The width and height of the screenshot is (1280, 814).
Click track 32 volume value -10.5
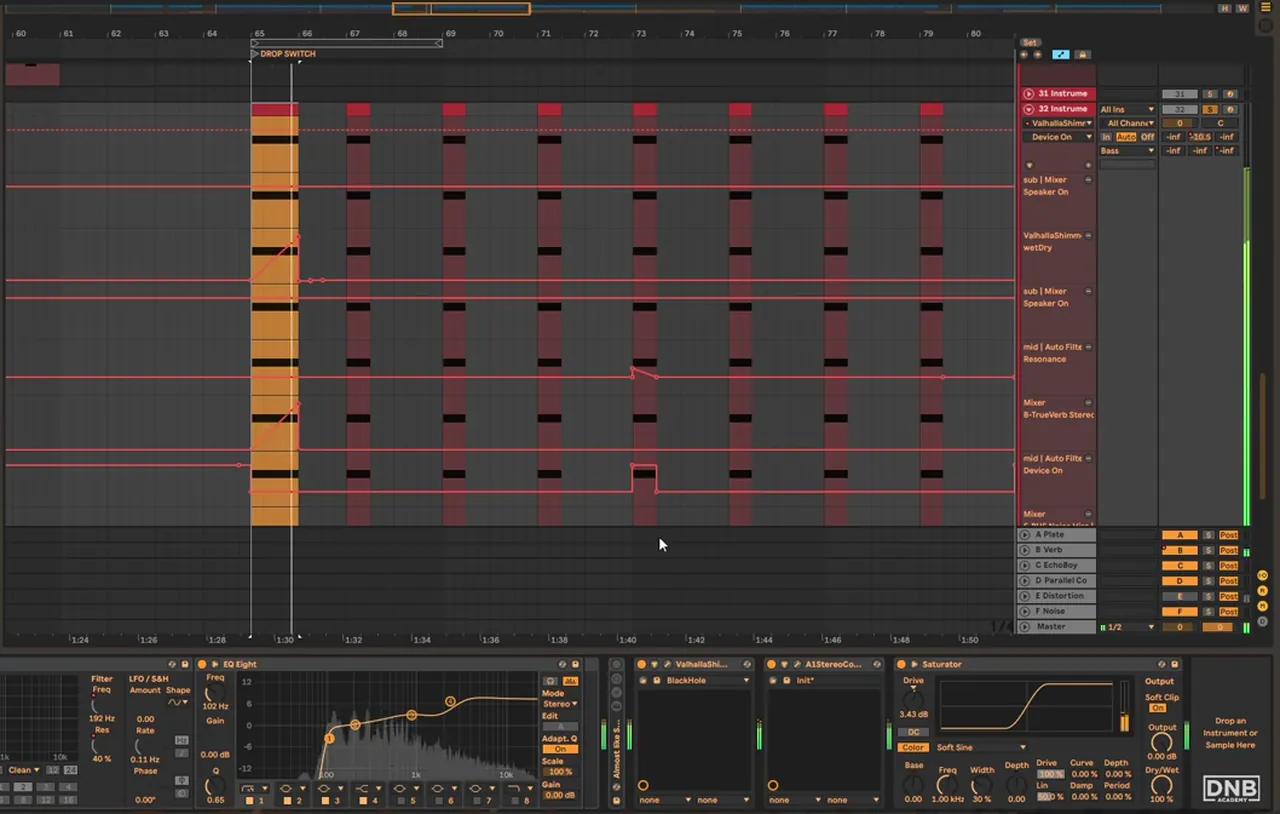tap(1200, 137)
